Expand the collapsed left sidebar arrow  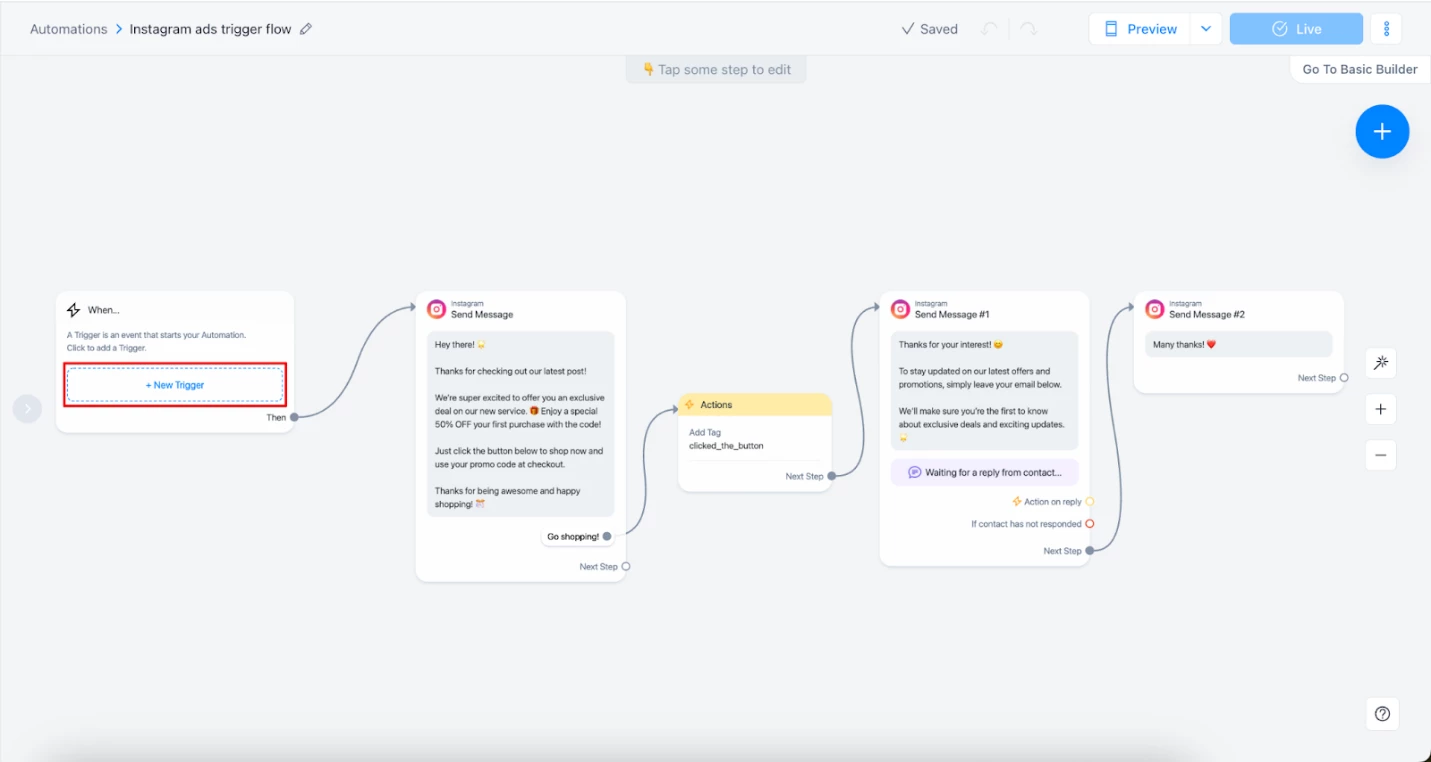point(27,408)
